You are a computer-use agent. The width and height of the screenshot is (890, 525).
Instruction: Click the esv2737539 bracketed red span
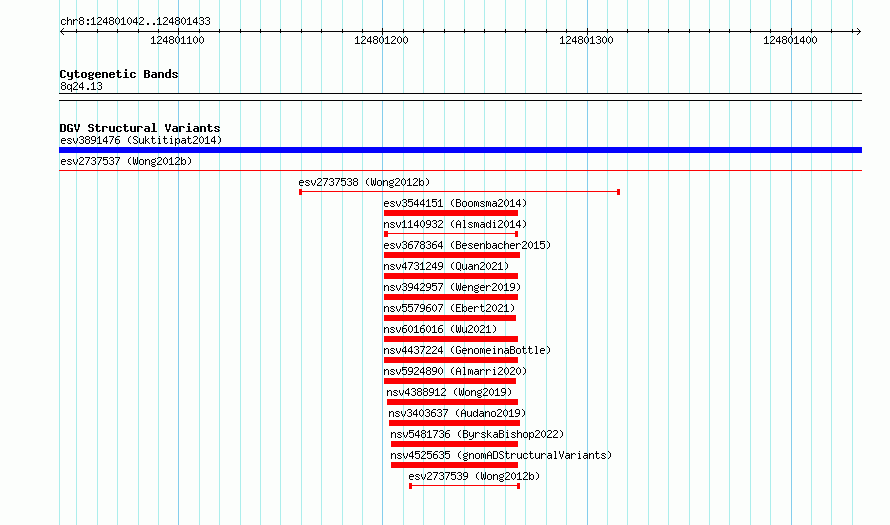point(464,486)
